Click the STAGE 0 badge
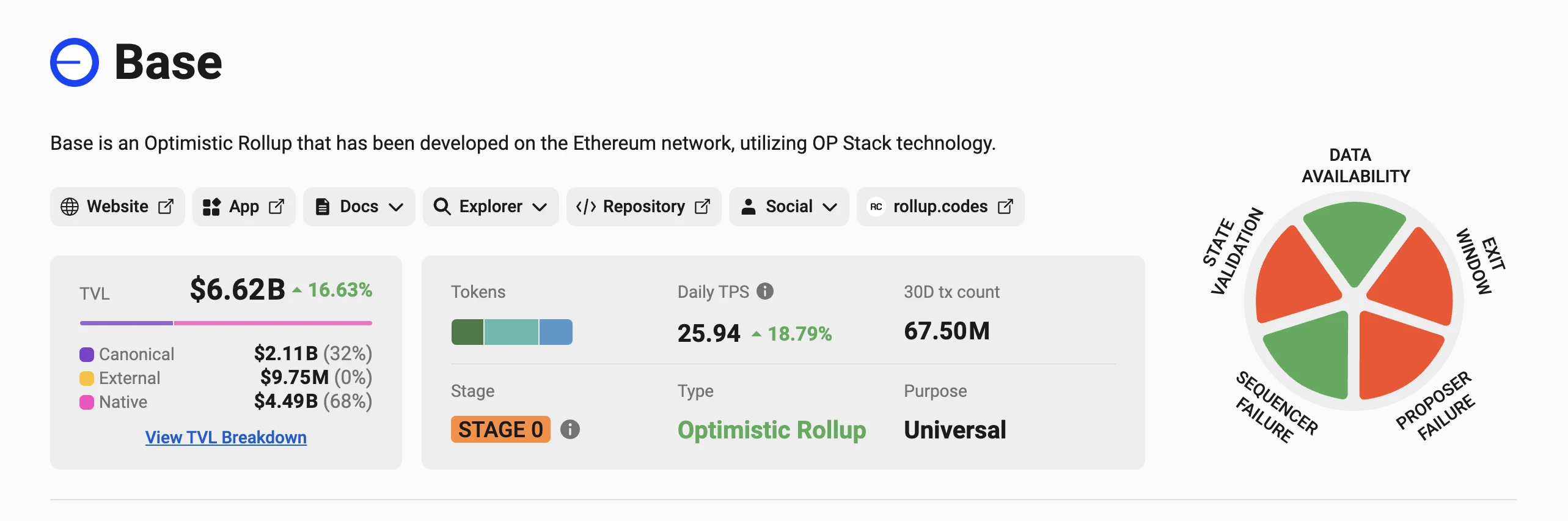Viewport: 1568px width, 521px height. (500, 429)
